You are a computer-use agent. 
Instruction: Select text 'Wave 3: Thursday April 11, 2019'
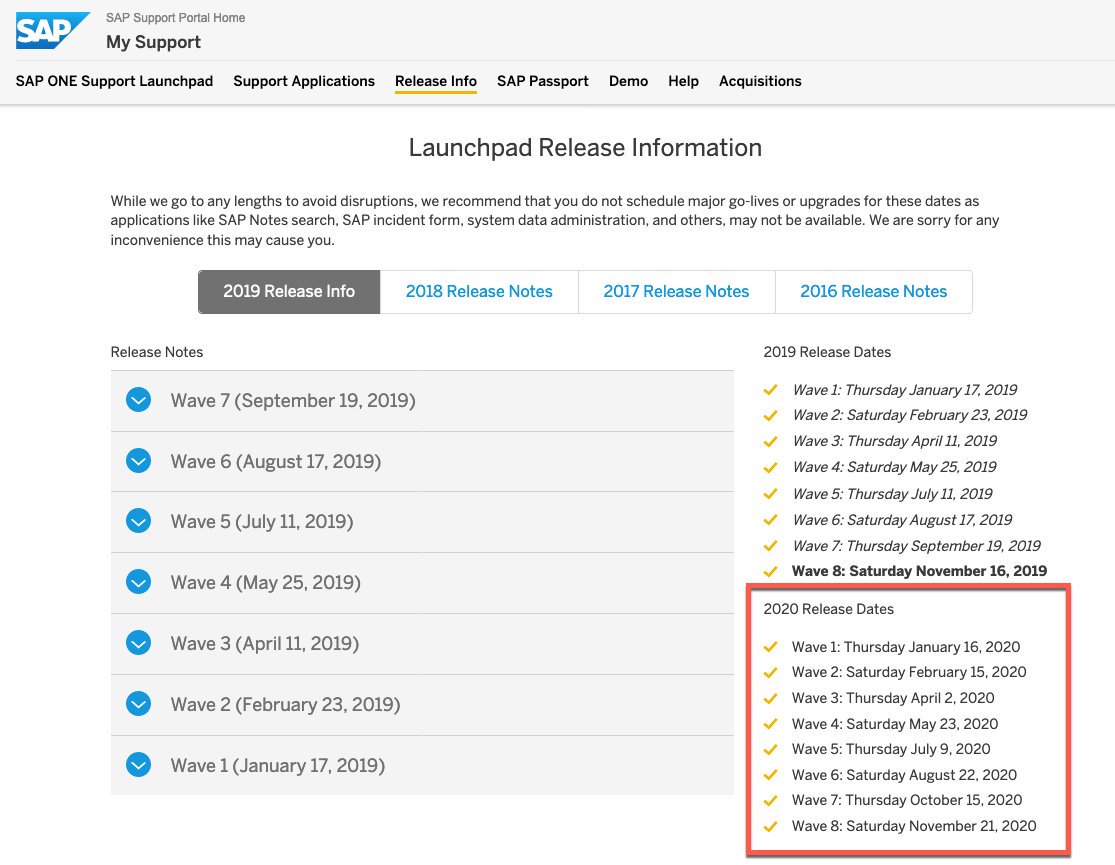[895, 441]
